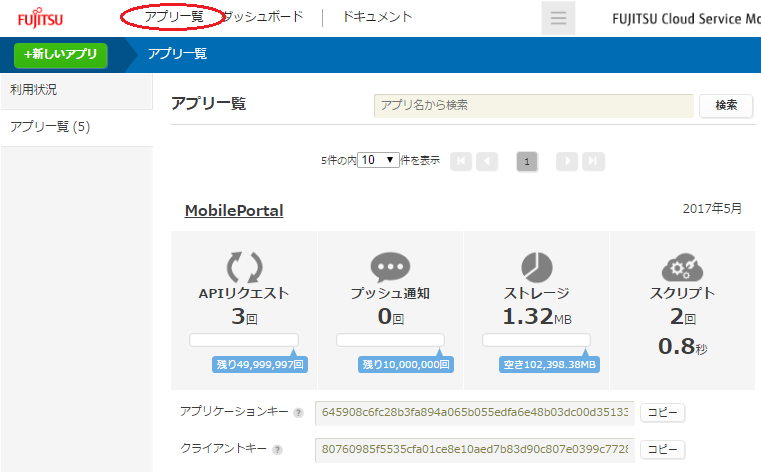
Task: Click the プッシュ通知 0回 count value
Action: point(391,317)
